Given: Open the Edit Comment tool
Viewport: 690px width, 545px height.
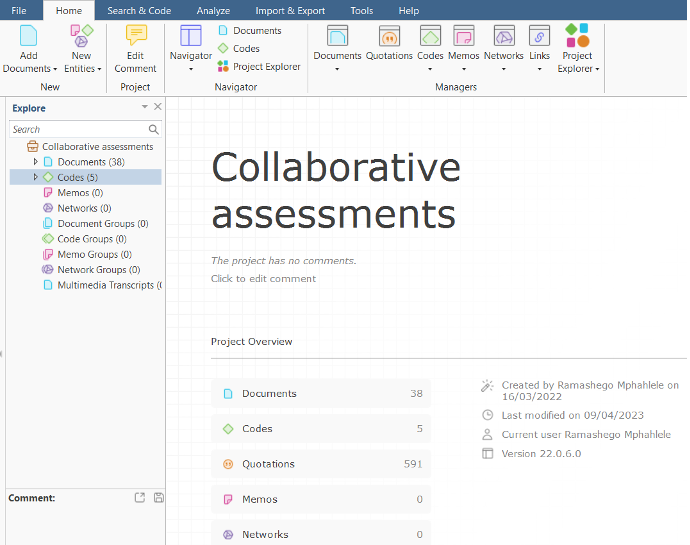Looking at the screenshot, I should [135, 38].
